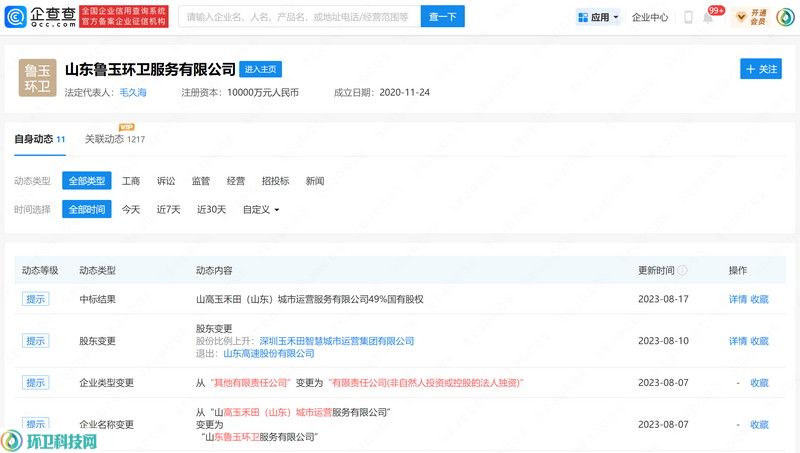Screen dimensions: 800x453
Task: Open 详情 for 中标结果 row
Action: [738, 299]
